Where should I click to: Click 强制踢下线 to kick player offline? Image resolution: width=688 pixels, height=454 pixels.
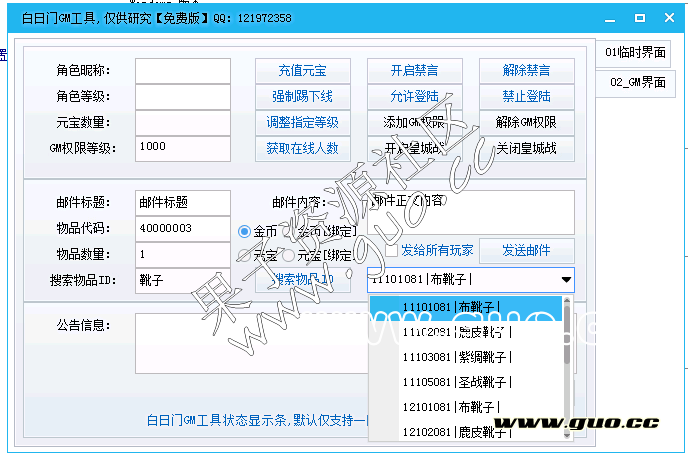coord(302,97)
